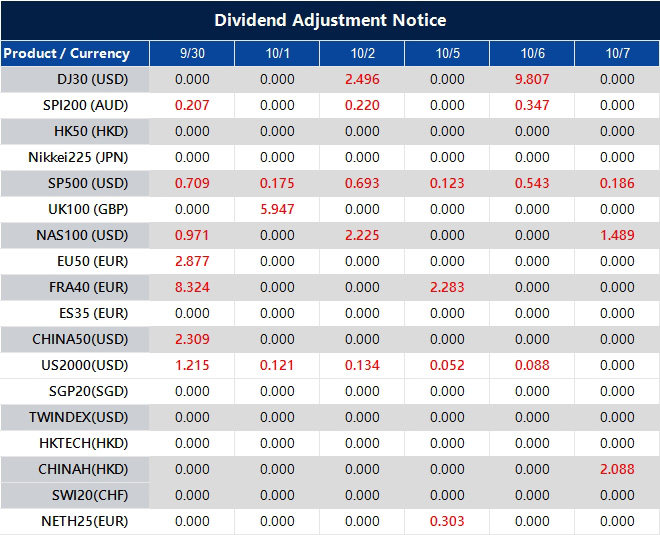Select the 10/6 date column header
This screenshot has height=535, width=660.
click(x=532, y=53)
